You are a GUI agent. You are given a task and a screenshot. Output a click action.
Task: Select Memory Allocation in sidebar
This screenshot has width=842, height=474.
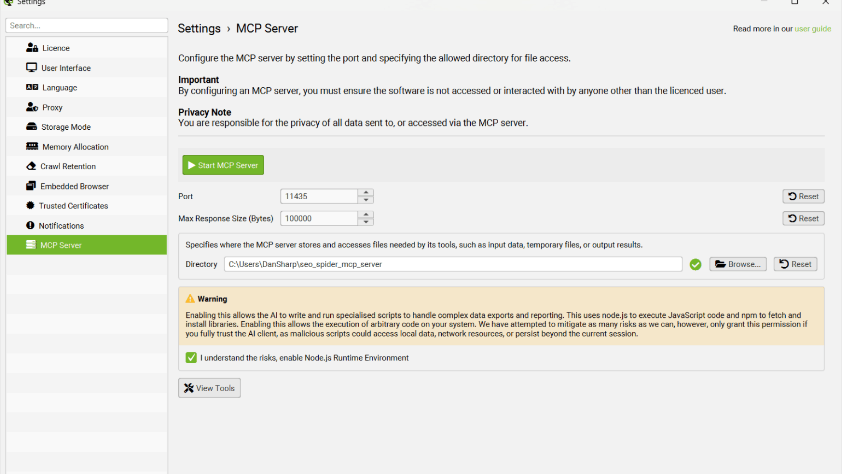[x=86, y=147]
